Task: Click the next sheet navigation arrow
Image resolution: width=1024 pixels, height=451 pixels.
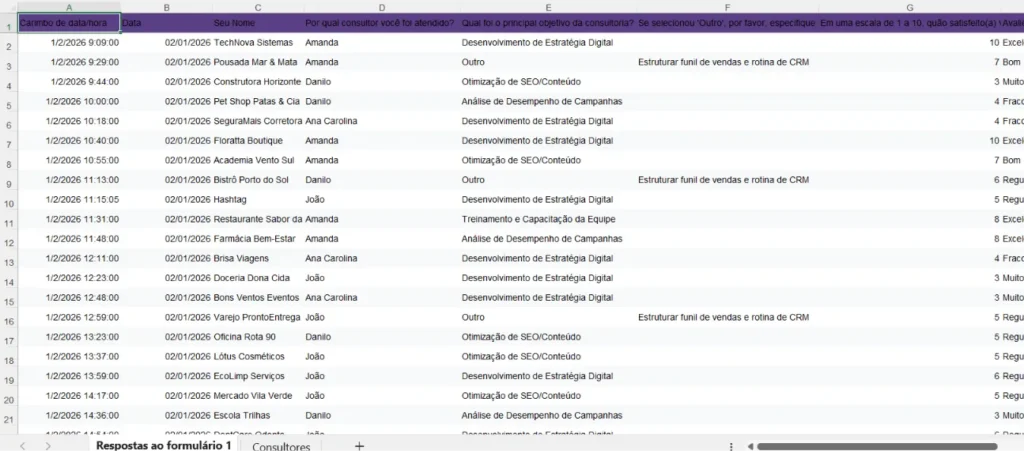Action: click(x=48, y=446)
